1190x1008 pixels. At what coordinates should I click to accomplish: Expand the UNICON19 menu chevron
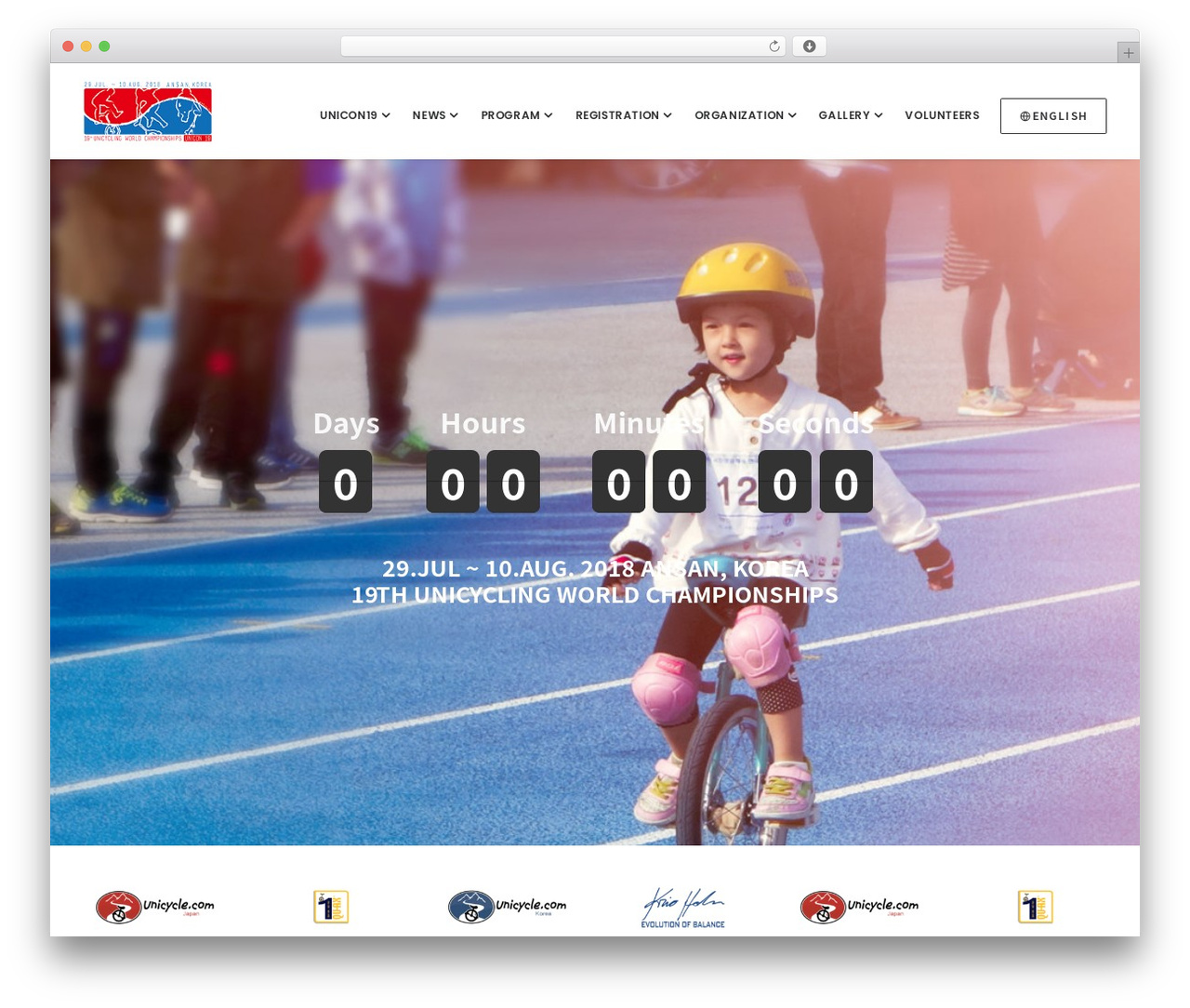click(x=386, y=115)
